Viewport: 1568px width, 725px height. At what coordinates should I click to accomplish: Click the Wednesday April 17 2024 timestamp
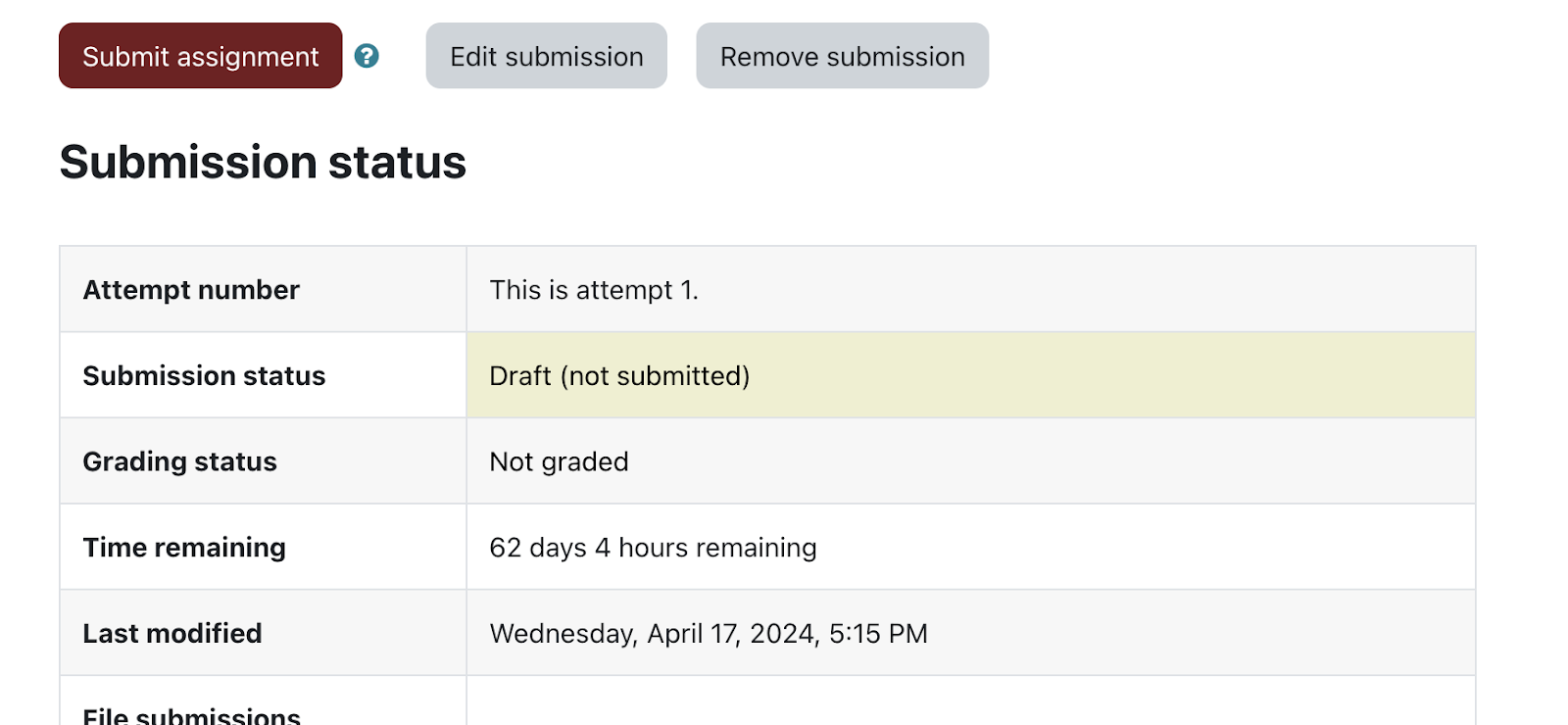(x=709, y=632)
